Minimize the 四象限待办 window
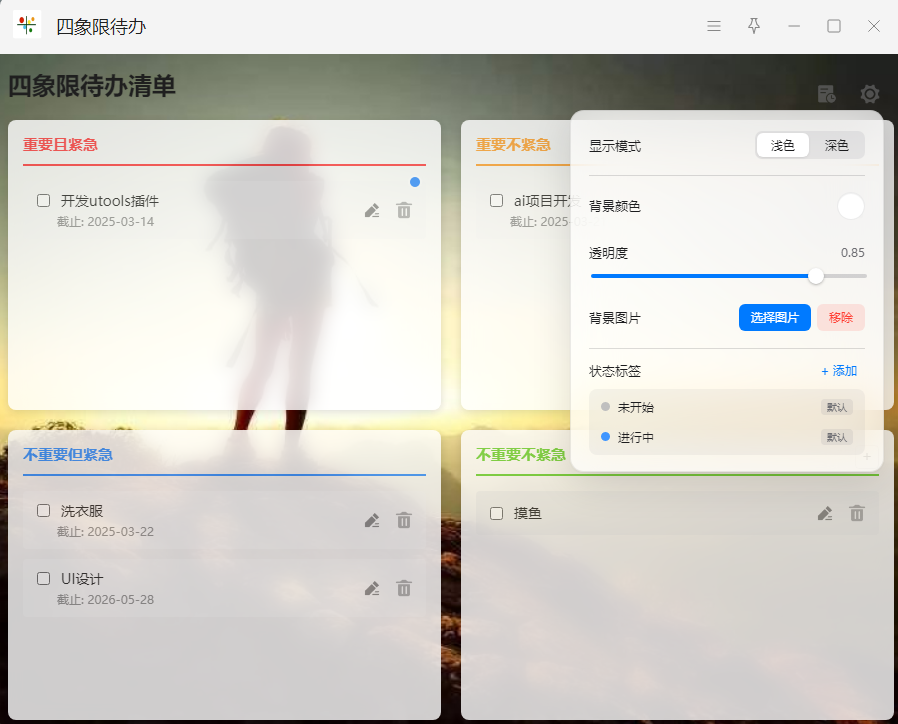 [x=794, y=26]
